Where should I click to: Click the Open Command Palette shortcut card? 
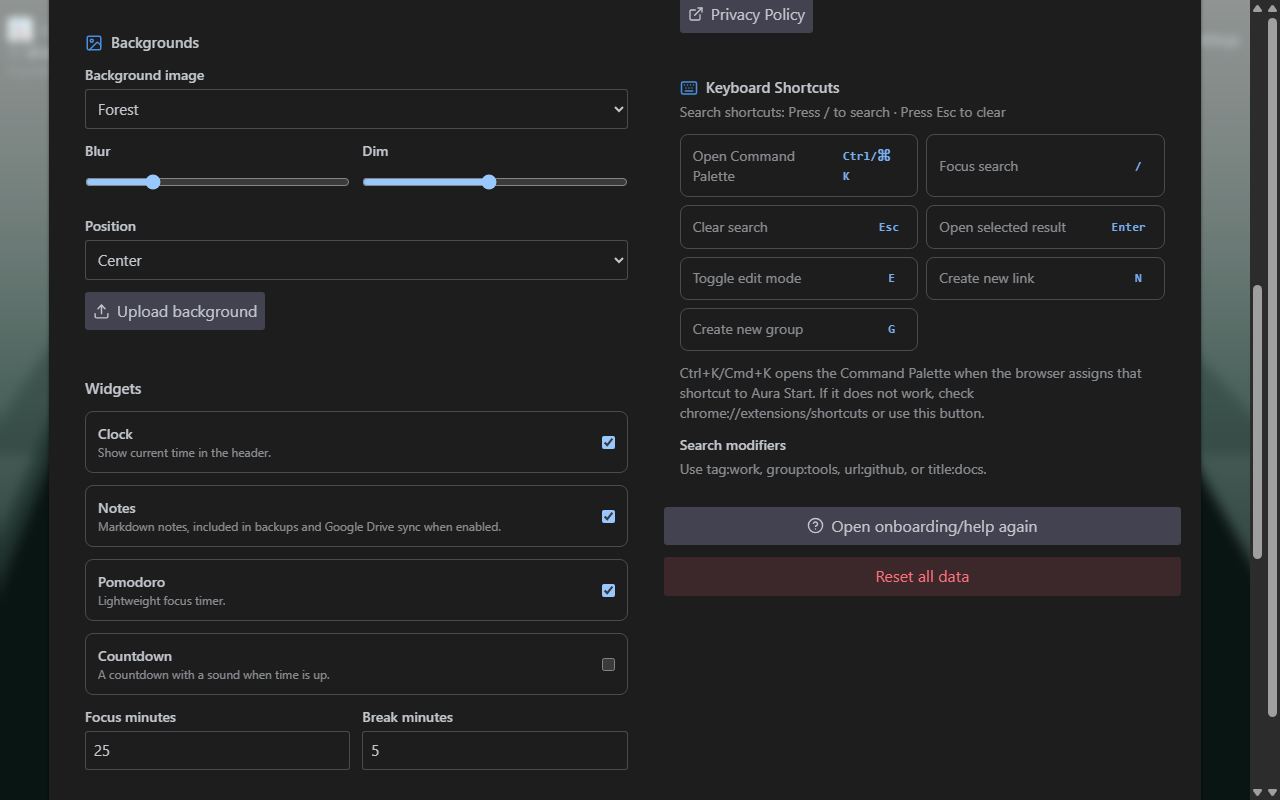799,166
